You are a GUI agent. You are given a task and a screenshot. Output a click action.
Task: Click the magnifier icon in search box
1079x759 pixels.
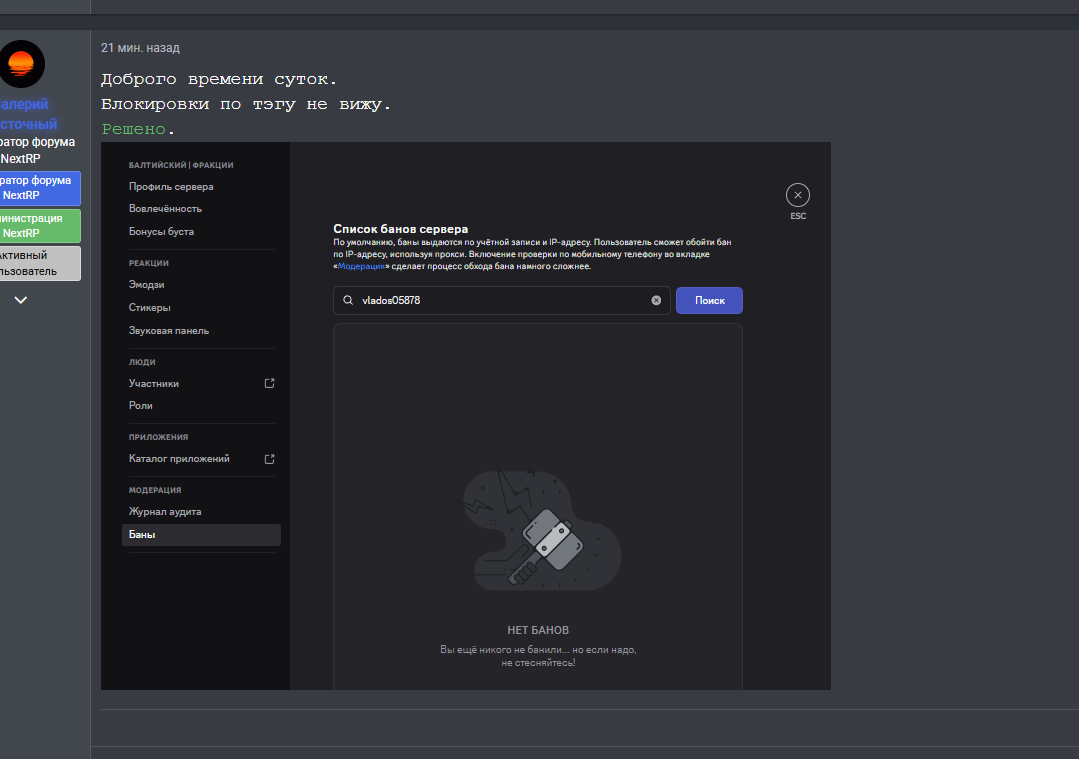[x=348, y=300]
